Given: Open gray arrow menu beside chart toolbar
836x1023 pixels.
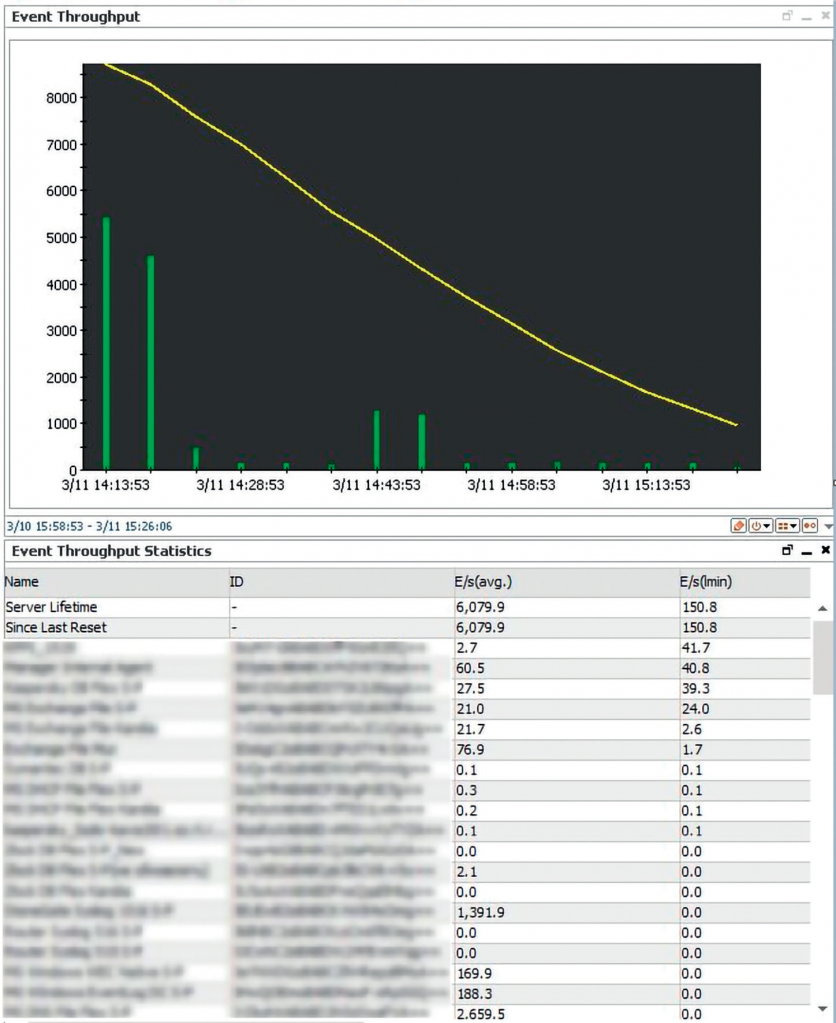Looking at the screenshot, I should (828, 527).
